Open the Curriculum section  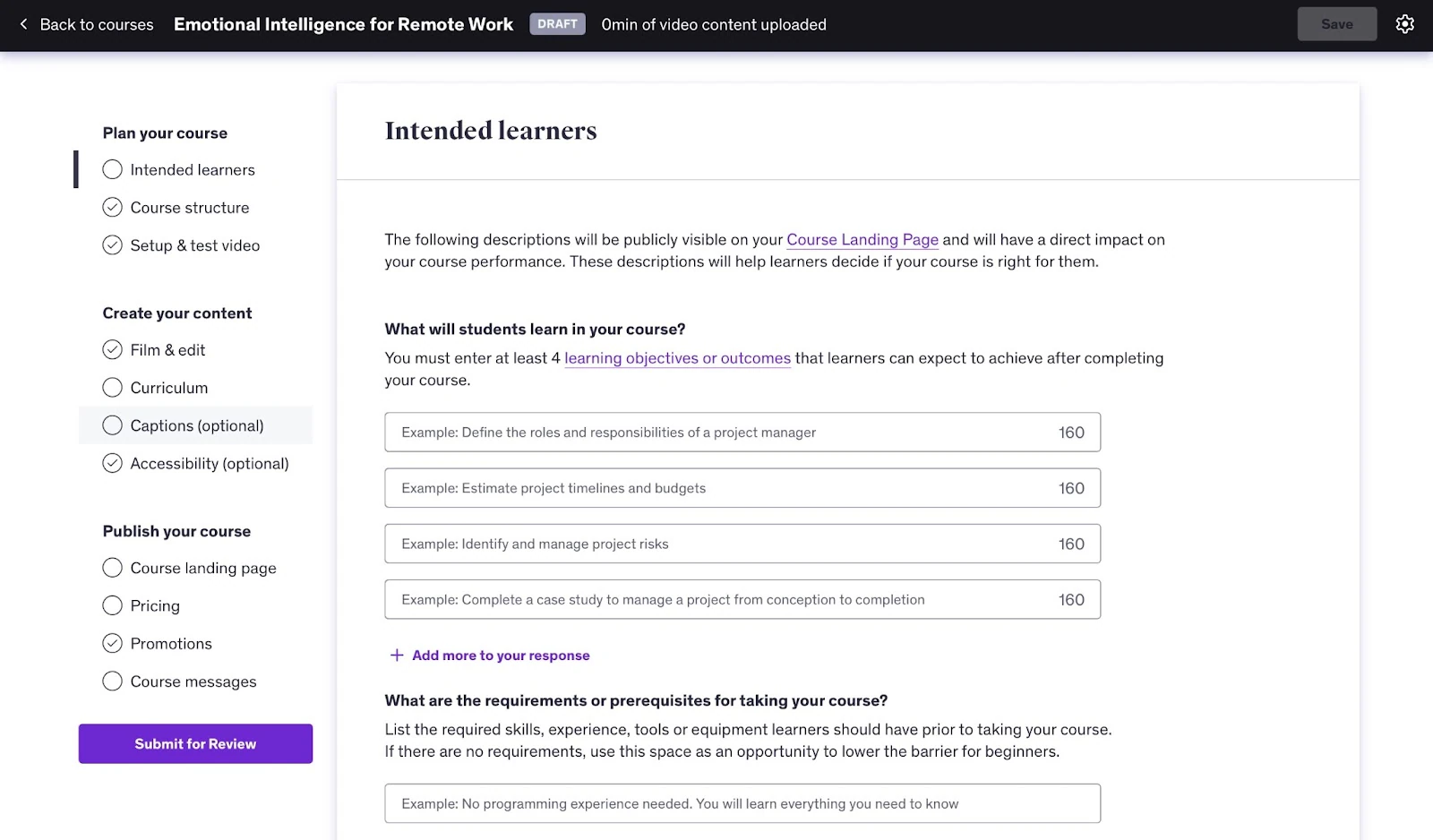[169, 388]
